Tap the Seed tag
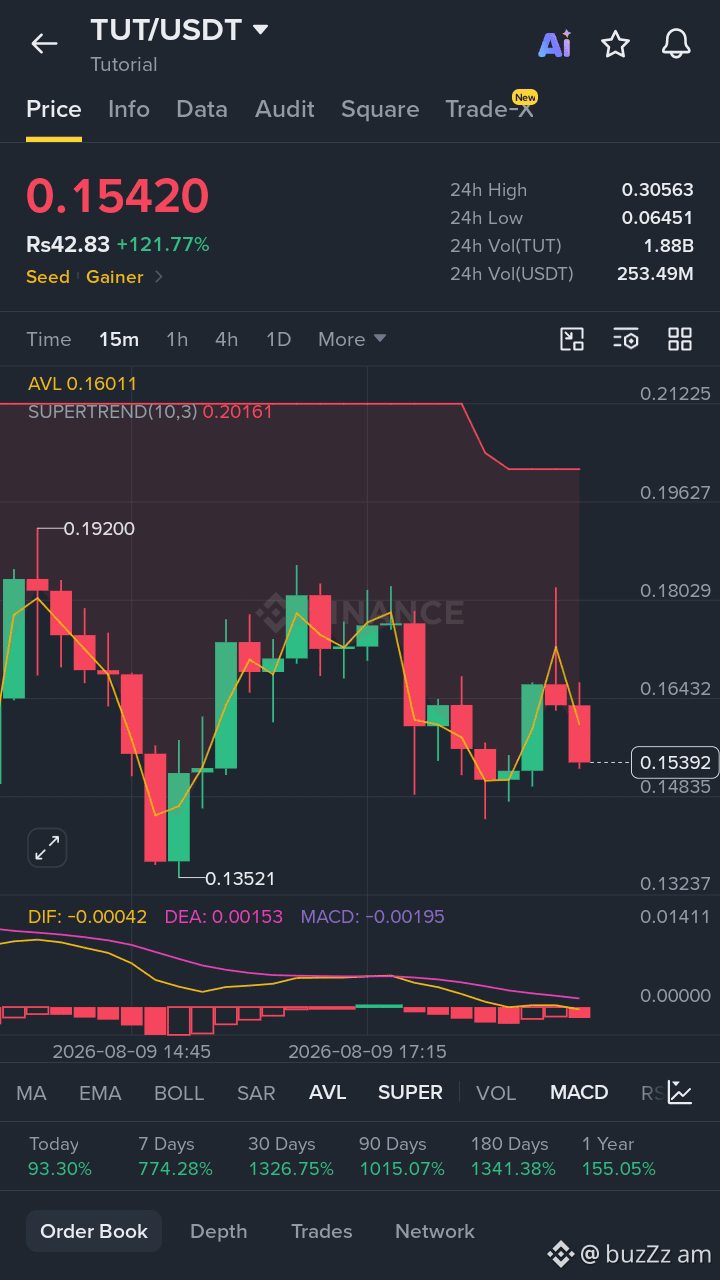This screenshot has height=1280, width=720. point(48,277)
